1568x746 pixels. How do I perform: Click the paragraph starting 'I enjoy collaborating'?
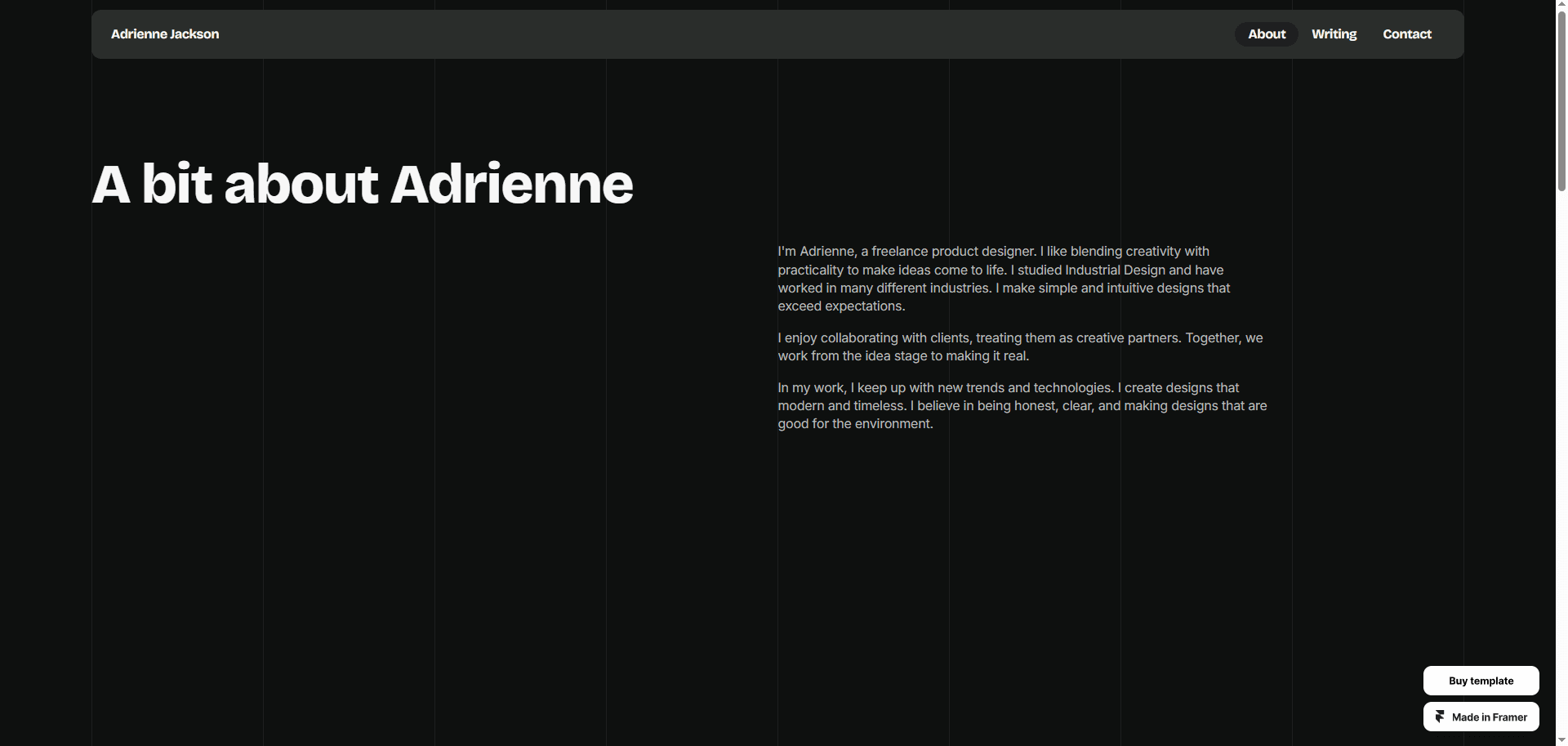coord(1021,346)
